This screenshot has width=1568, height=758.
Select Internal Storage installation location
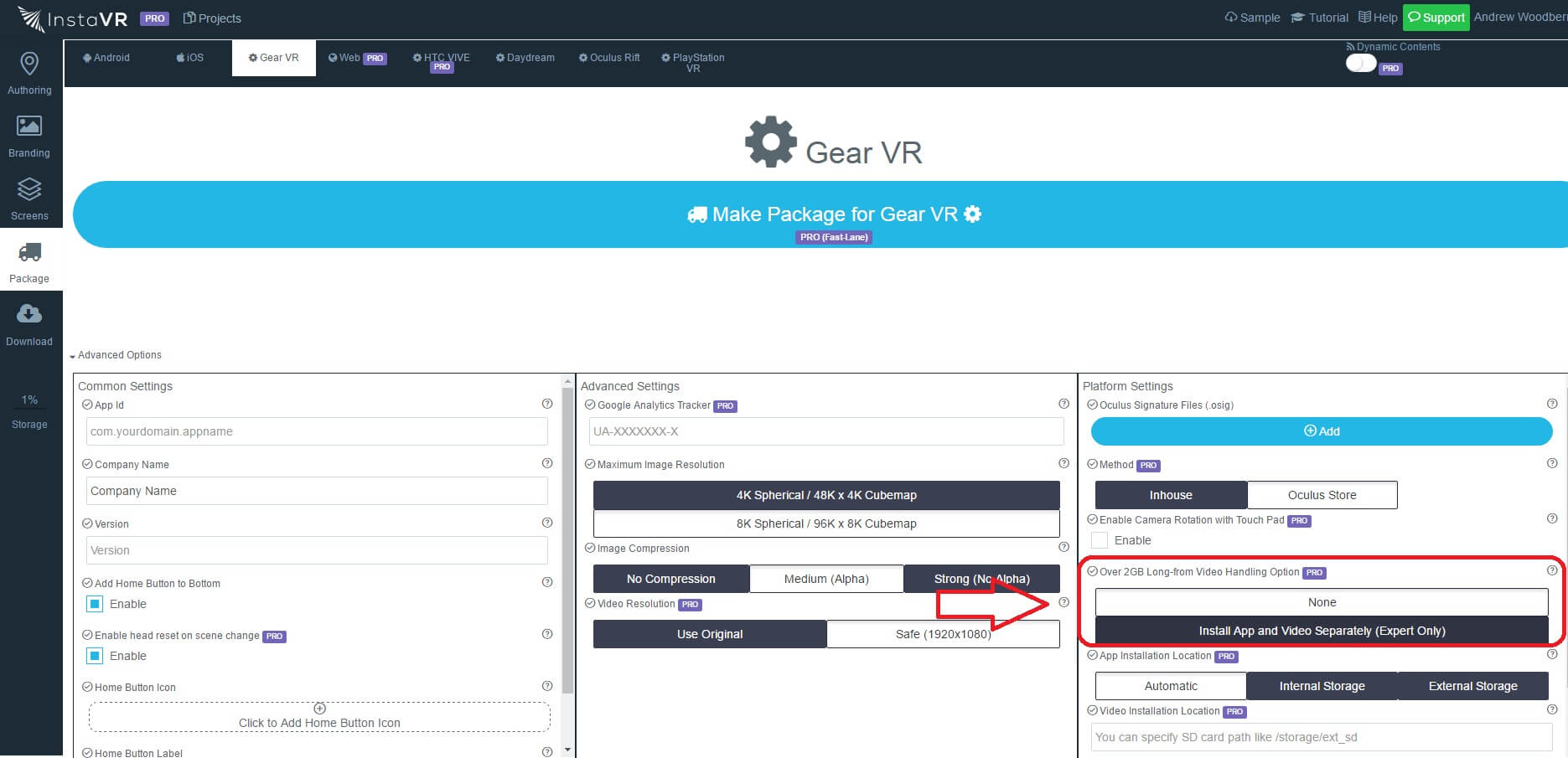click(x=1322, y=686)
